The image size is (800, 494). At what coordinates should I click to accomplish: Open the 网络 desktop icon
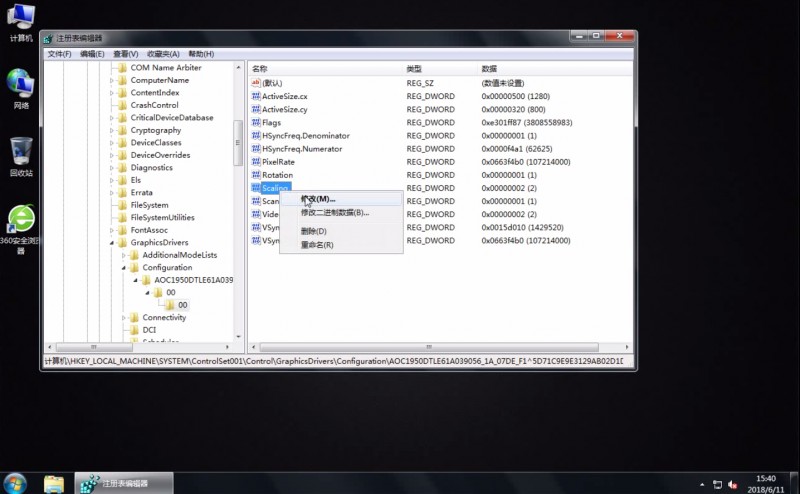click(21, 89)
